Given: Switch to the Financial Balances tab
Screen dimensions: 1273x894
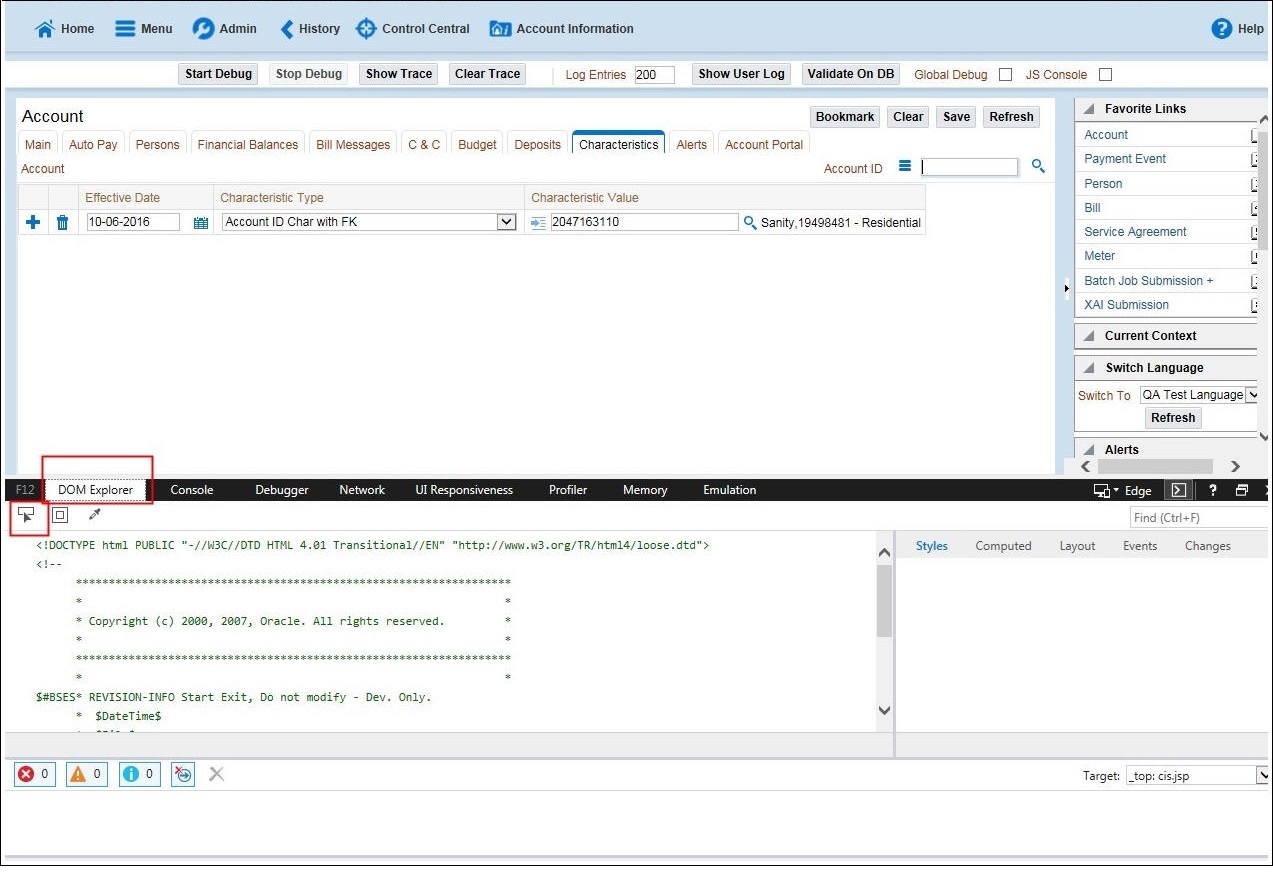Looking at the screenshot, I should [x=247, y=144].
